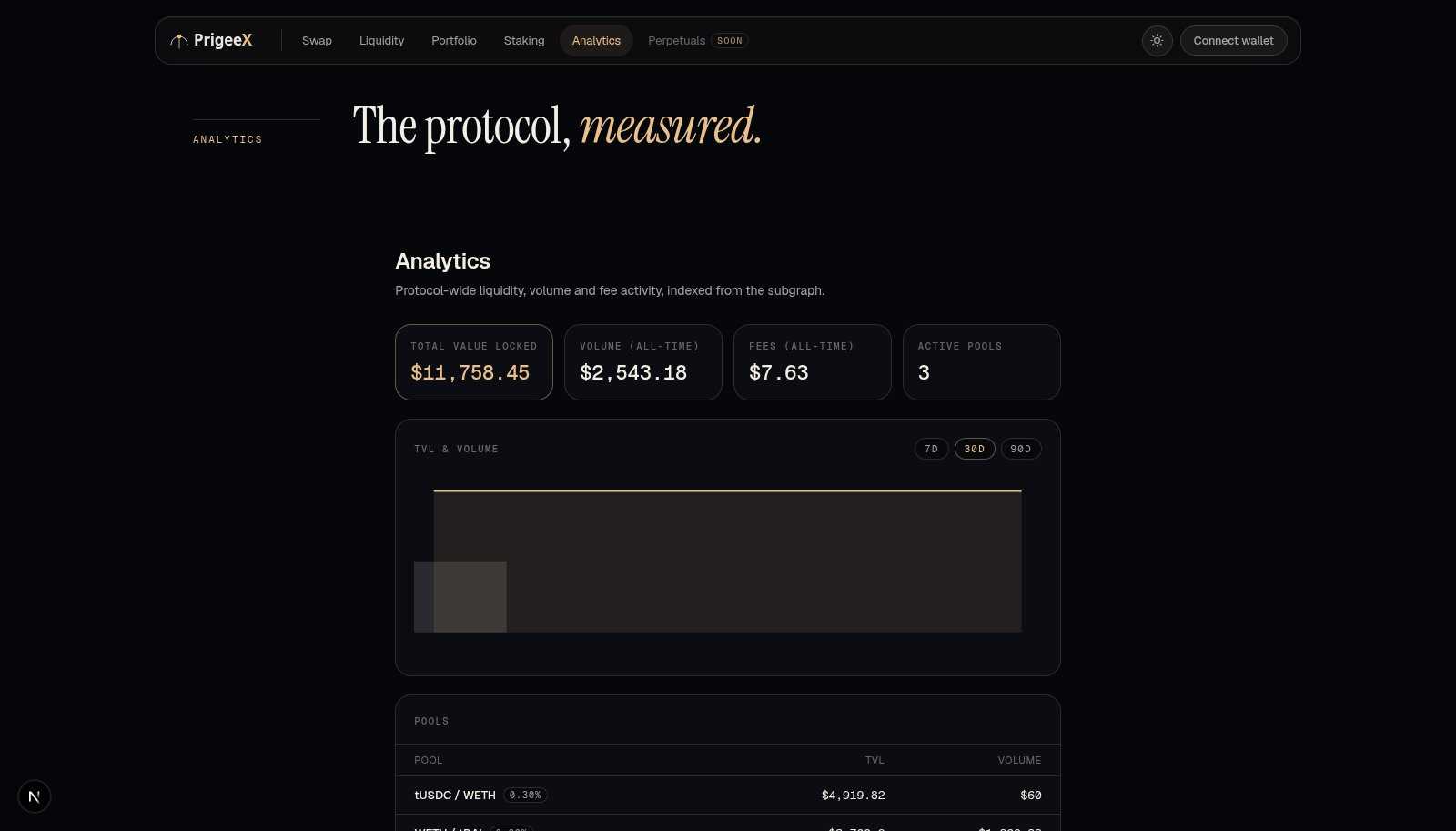Click the POOL column header

pyautogui.click(x=429, y=760)
